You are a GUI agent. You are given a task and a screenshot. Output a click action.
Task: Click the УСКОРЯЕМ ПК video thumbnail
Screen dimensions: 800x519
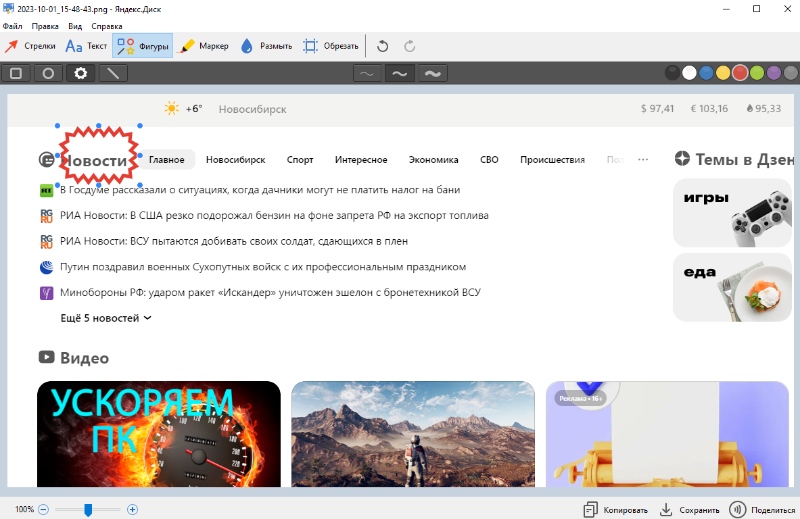click(x=159, y=434)
